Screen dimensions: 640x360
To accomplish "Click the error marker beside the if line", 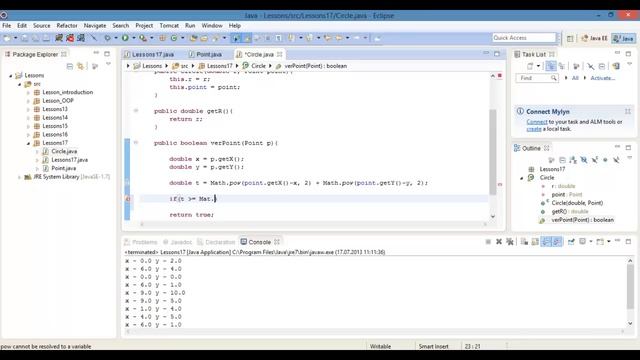I will pos(128,199).
